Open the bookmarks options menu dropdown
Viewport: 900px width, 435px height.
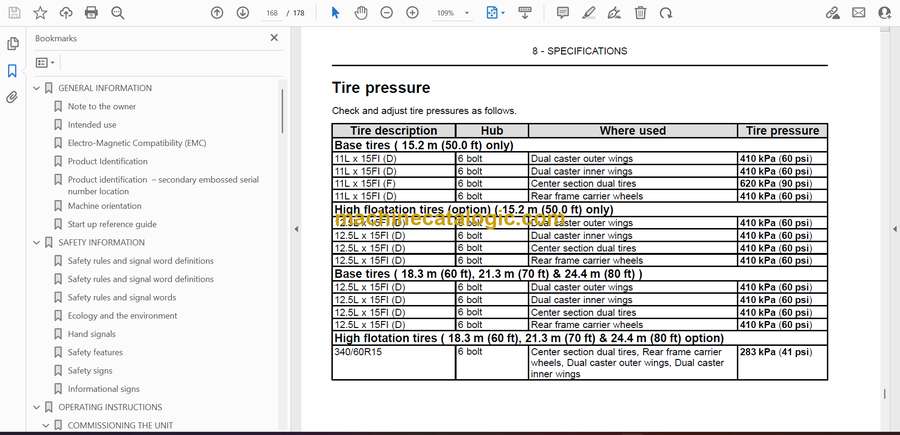(x=45, y=62)
